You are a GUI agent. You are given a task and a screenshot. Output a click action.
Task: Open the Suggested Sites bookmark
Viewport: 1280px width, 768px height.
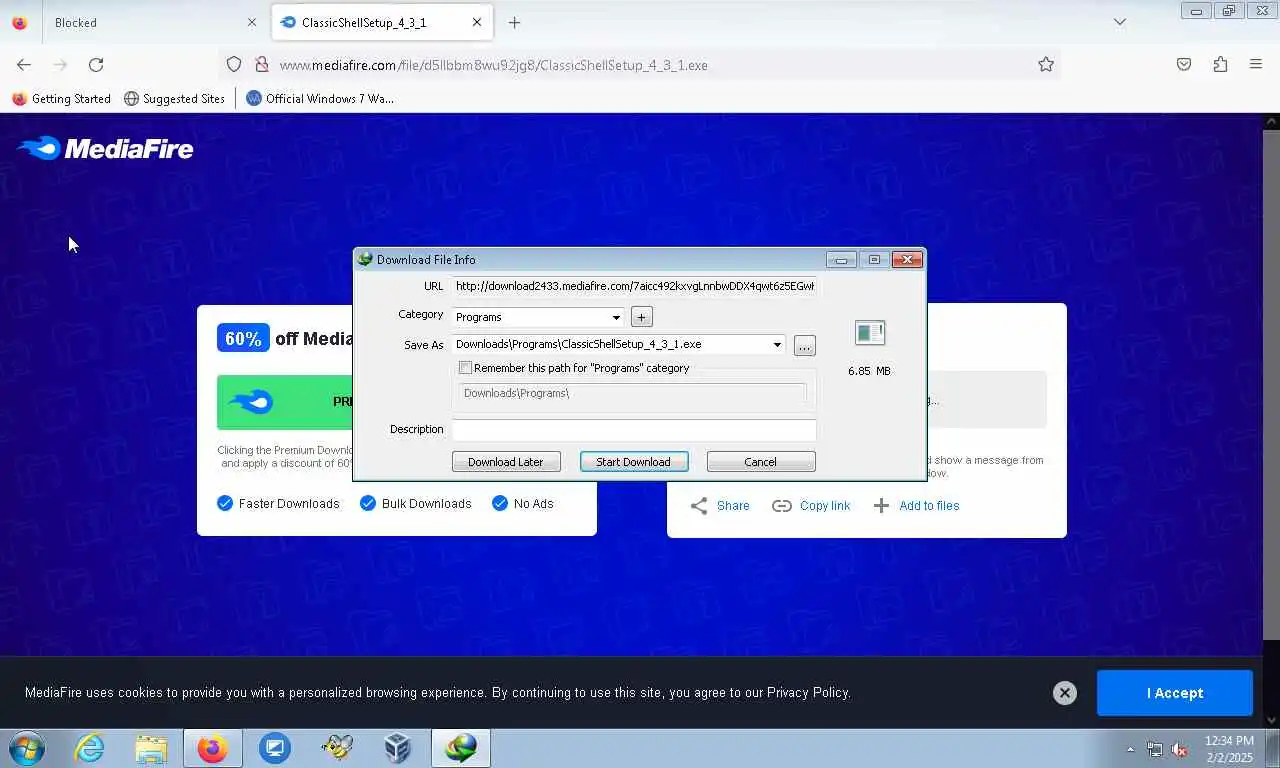pyautogui.click(x=174, y=98)
